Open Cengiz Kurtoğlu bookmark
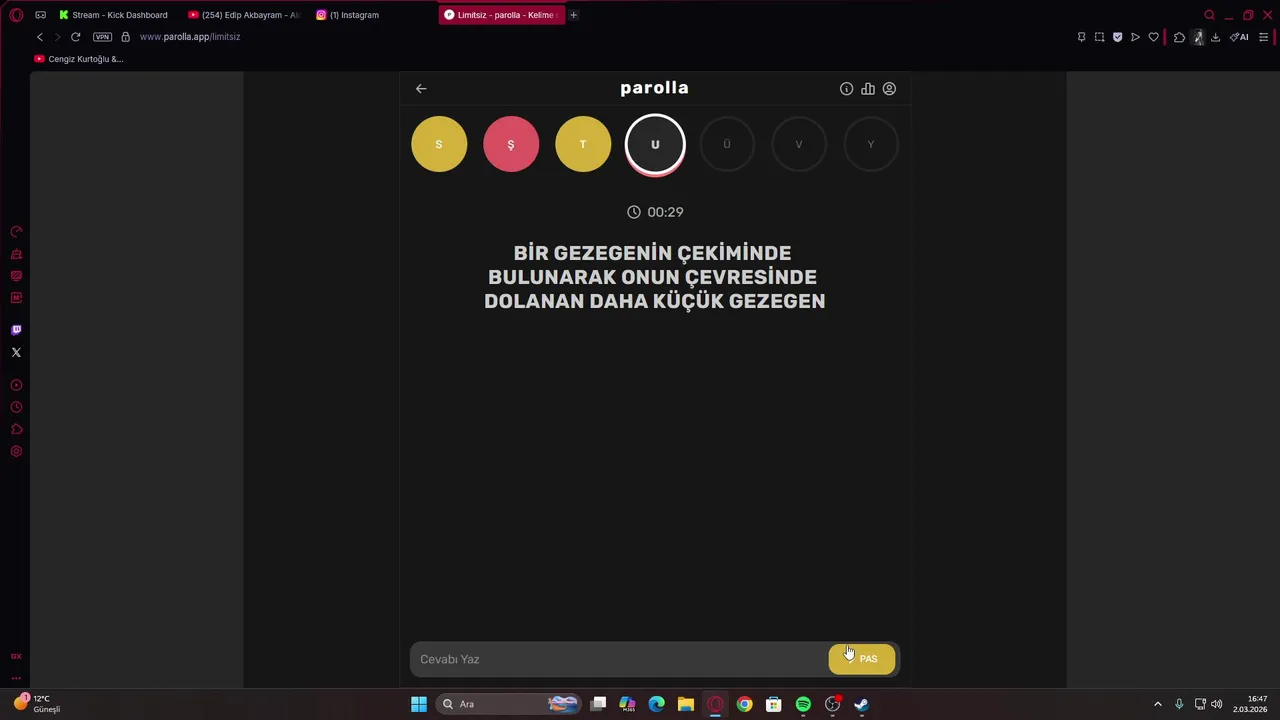Viewport: 1280px width, 720px height. tap(79, 59)
